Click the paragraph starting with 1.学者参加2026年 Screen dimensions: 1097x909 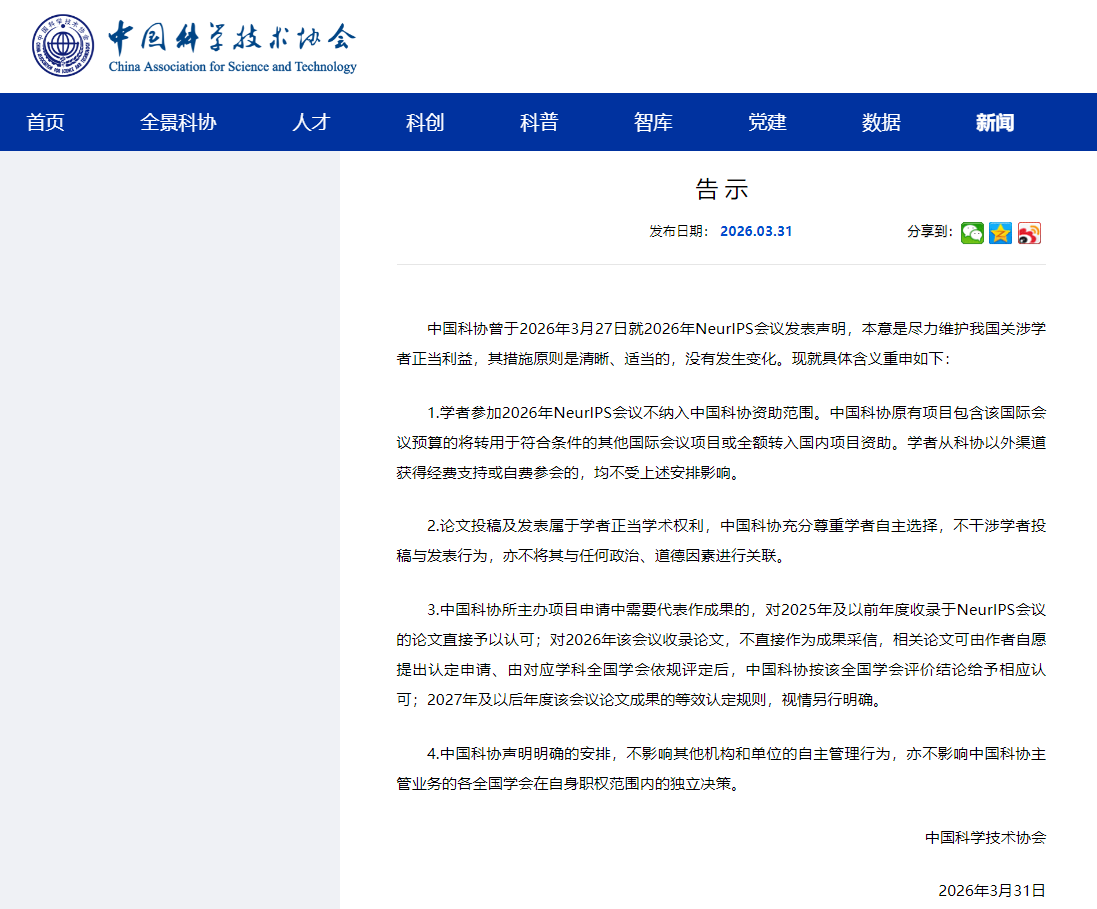pyautogui.click(x=720, y=441)
